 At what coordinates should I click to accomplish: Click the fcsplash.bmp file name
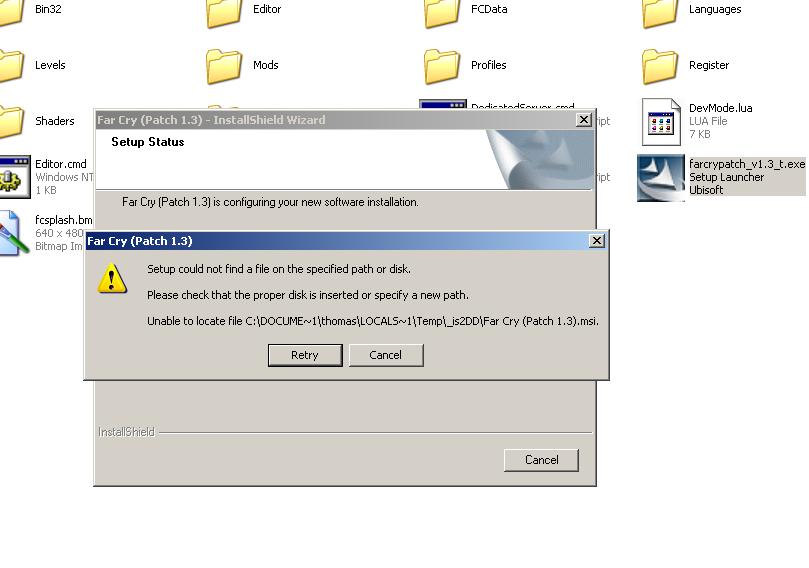coord(63,220)
